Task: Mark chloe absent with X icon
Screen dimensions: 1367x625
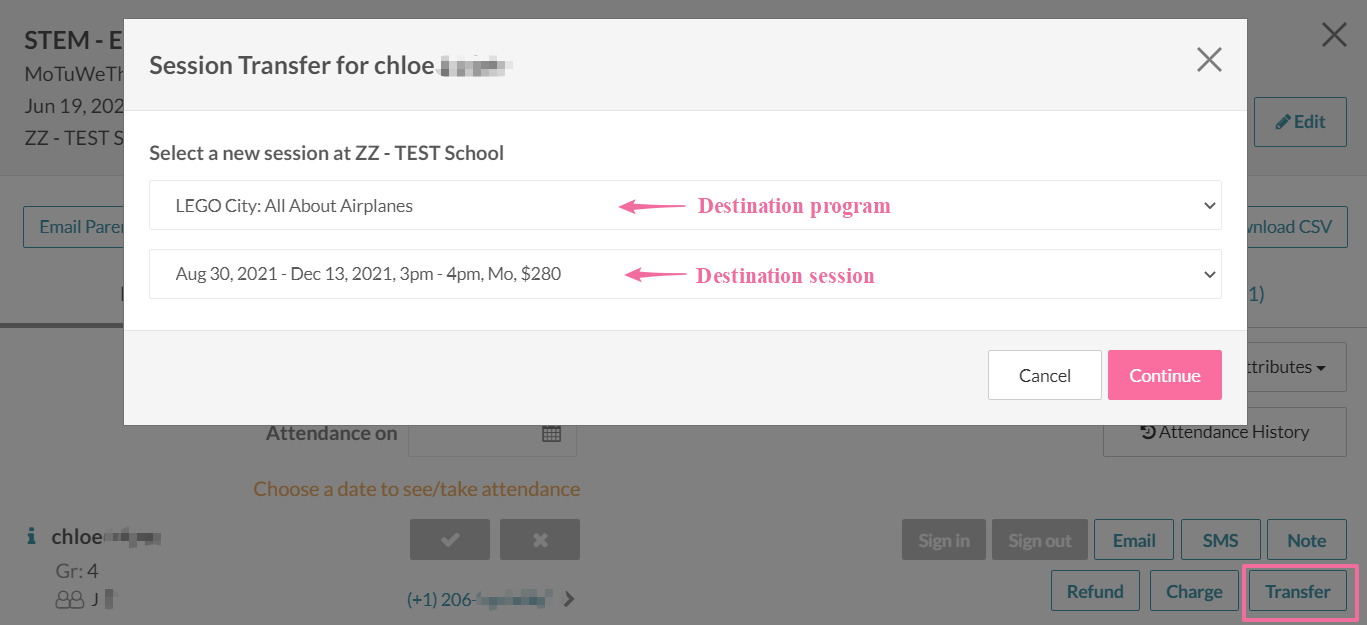Action: (x=540, y=540)
